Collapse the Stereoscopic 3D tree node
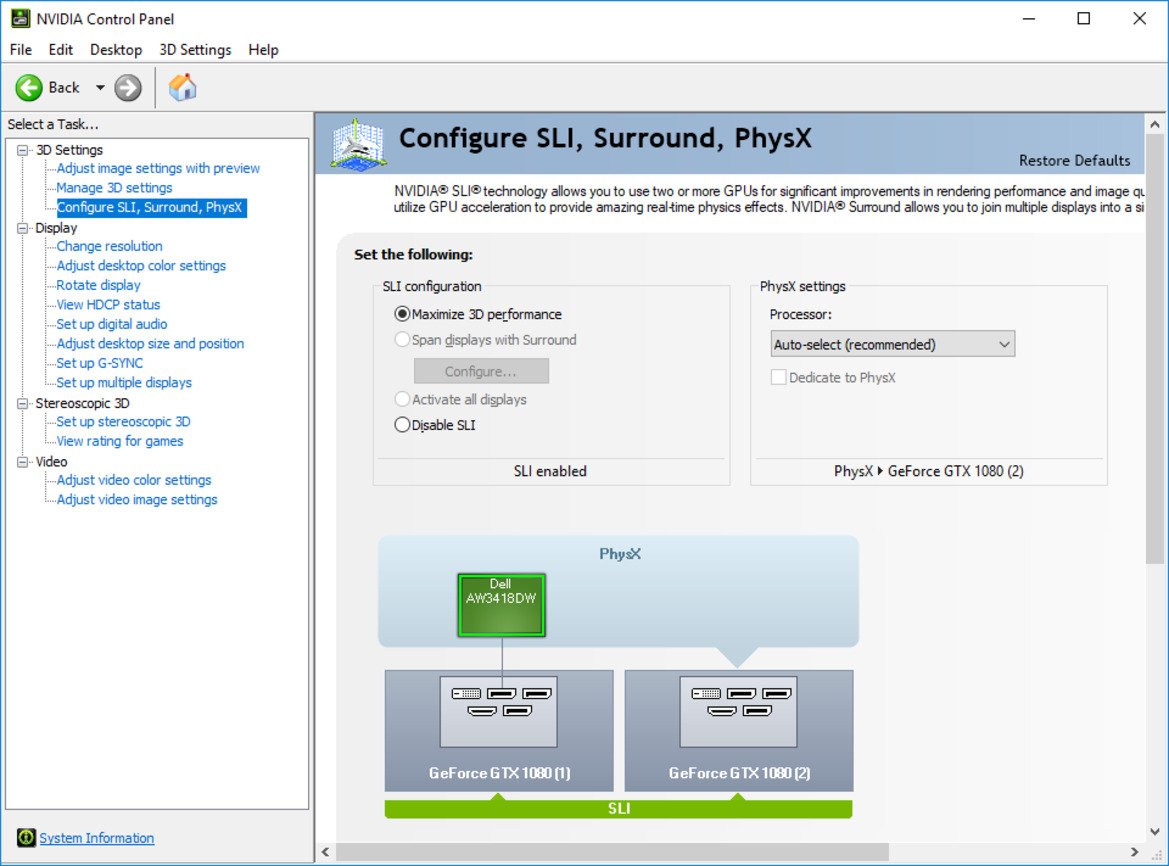Image resolution: width=1169 pixels, height=866 pixels. pos(24,403)
